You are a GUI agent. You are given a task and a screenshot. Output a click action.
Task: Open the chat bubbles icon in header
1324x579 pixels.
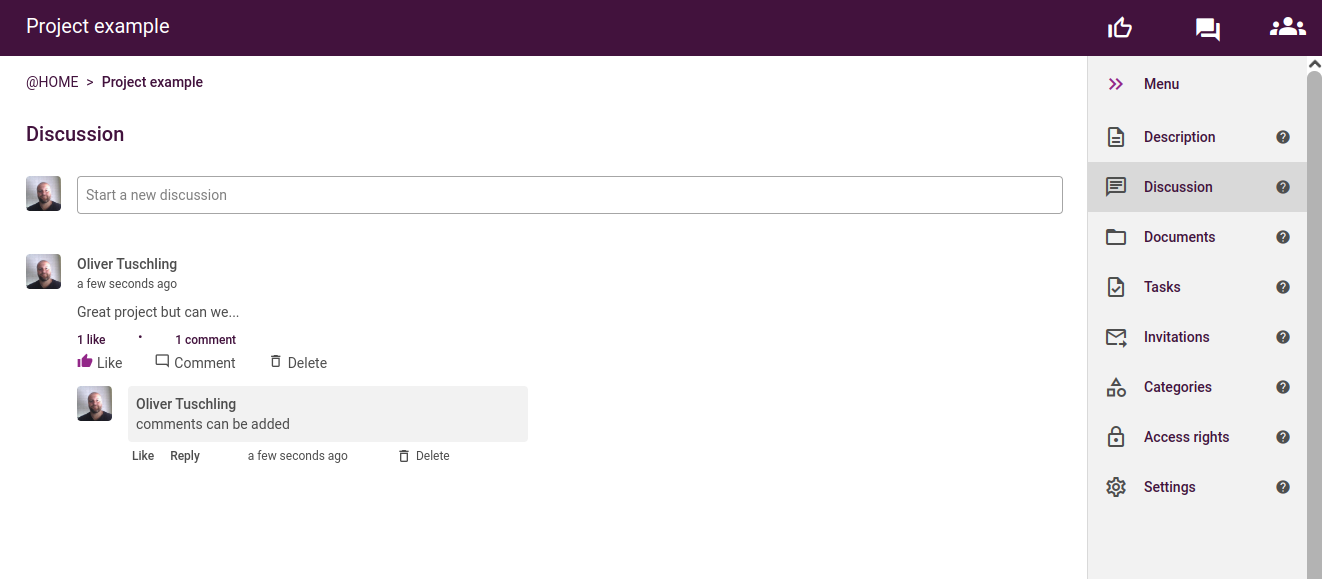1207,29
